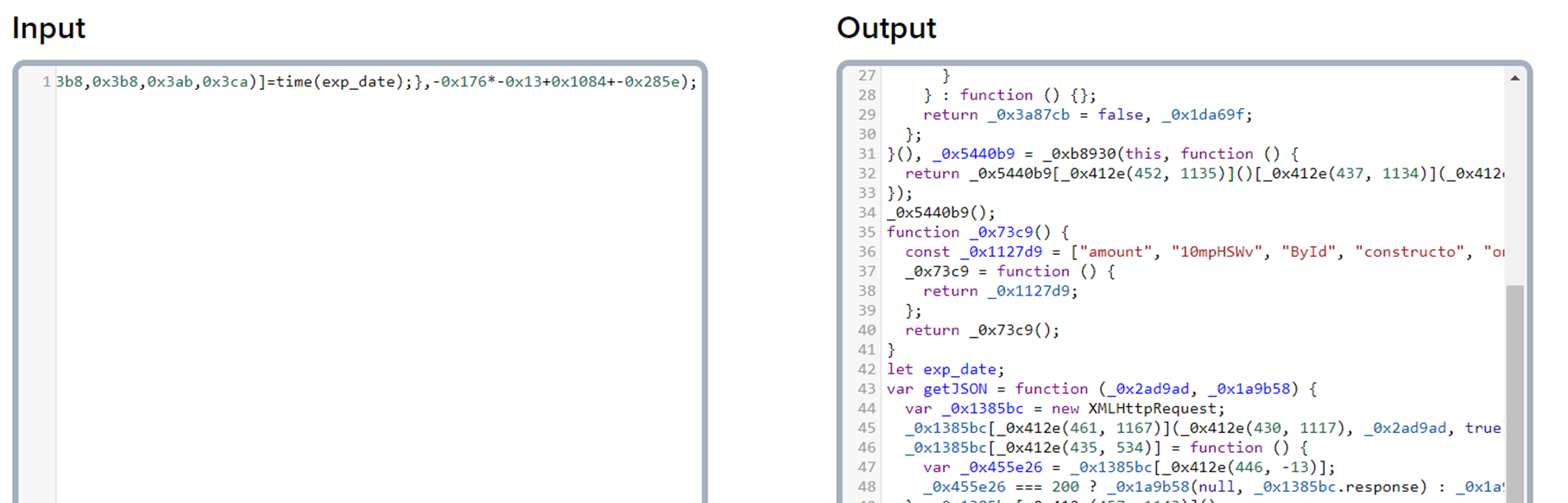1568x503 pixels.
Task: Click line number 43 in Output gutter
Action: pos(866,389)
